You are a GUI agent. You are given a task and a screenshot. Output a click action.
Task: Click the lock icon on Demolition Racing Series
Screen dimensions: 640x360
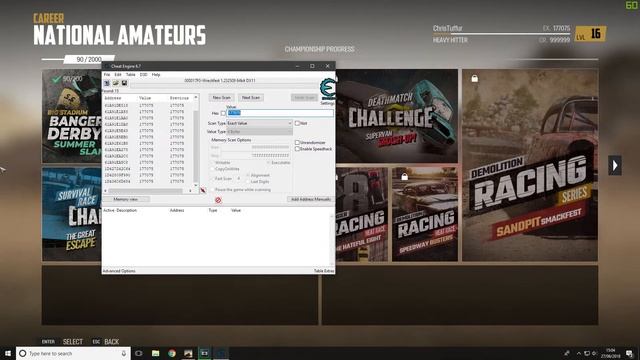click(474, 78)
